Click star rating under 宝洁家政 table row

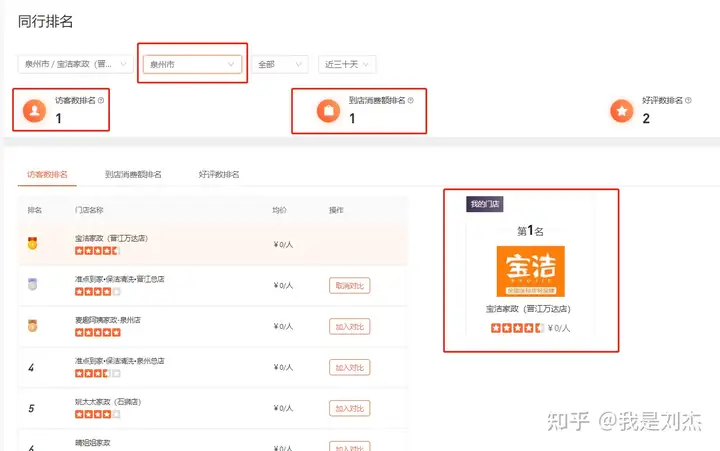coord(97,251)
